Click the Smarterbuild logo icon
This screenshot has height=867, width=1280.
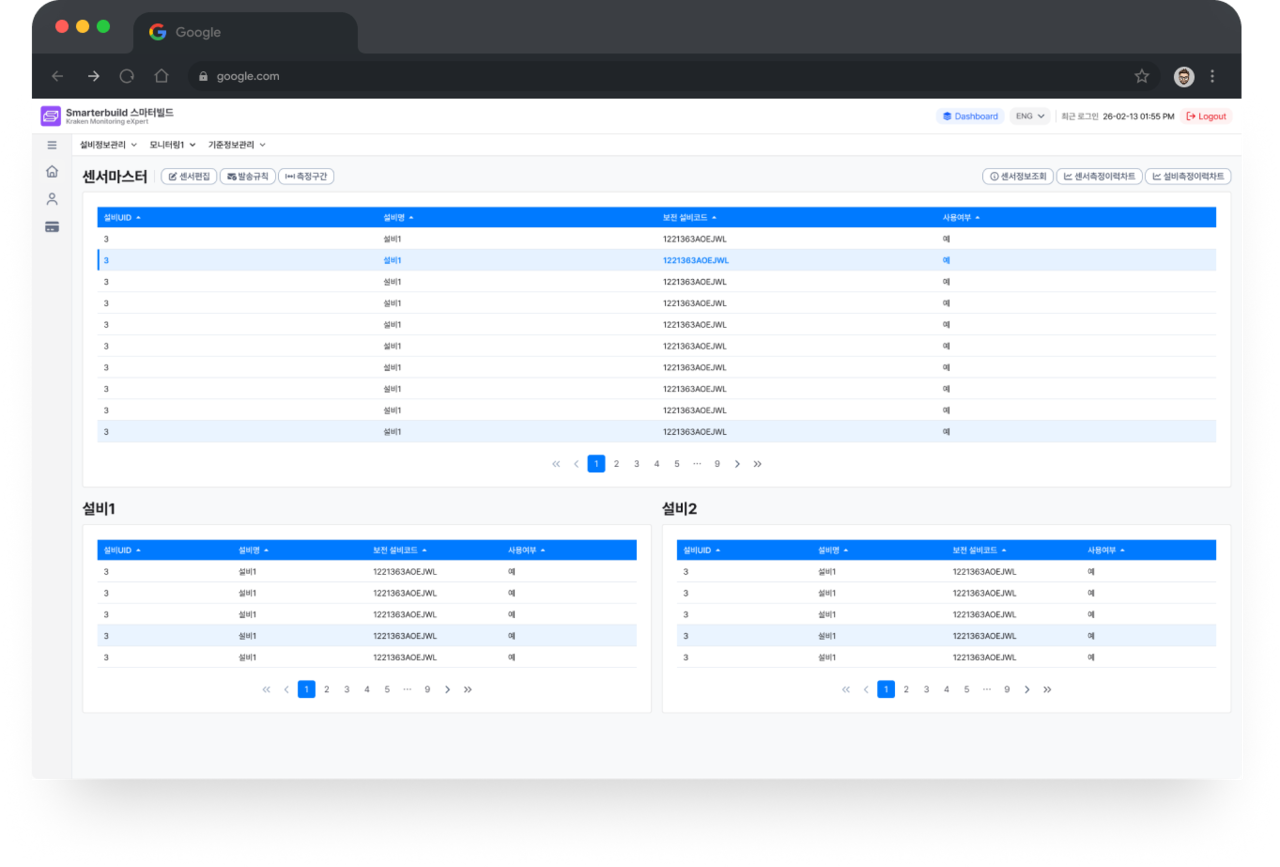coord(51,116)
